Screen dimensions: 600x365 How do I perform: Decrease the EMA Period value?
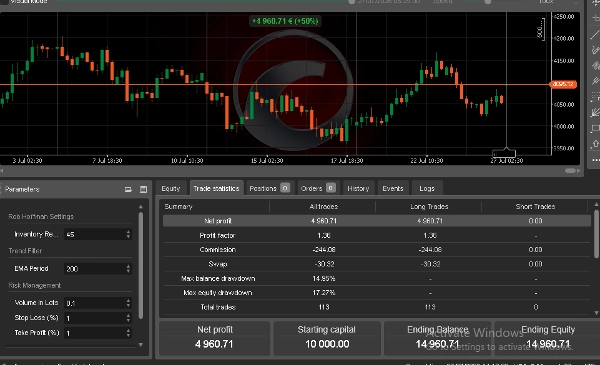click(x=128, y=271)
